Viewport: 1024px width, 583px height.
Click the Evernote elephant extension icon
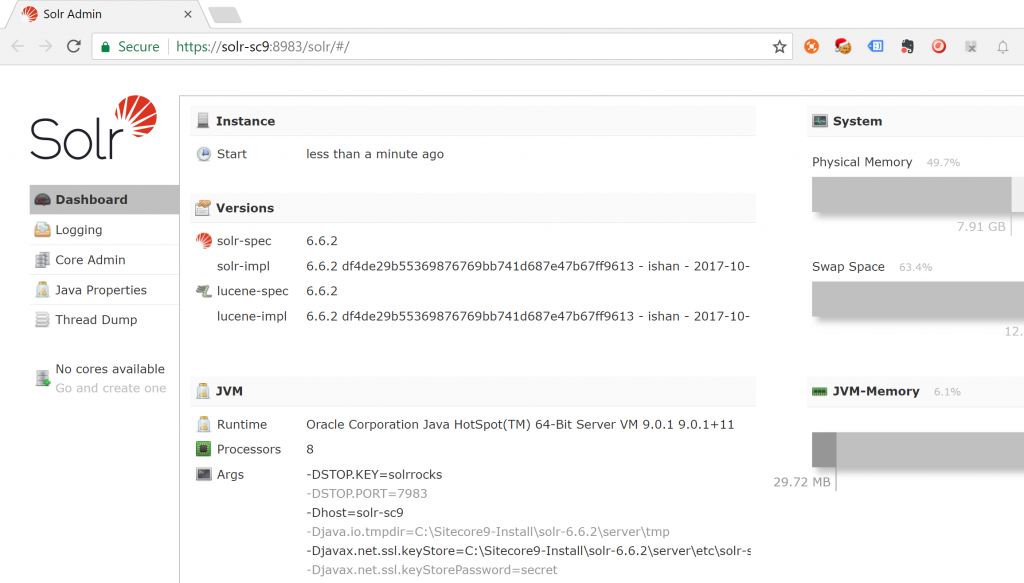tap(907, 46)
